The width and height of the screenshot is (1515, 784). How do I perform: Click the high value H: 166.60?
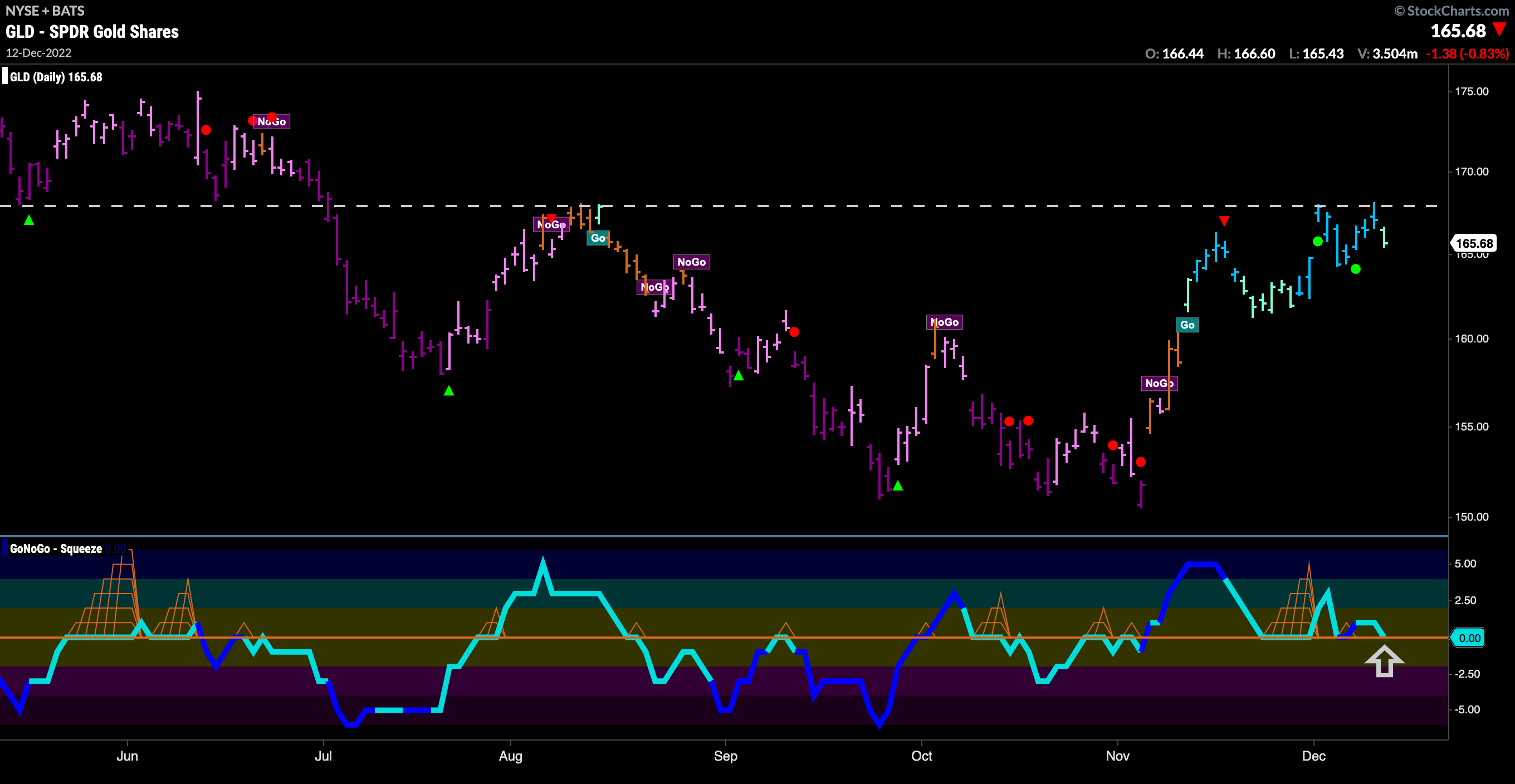pos(1246,53)
